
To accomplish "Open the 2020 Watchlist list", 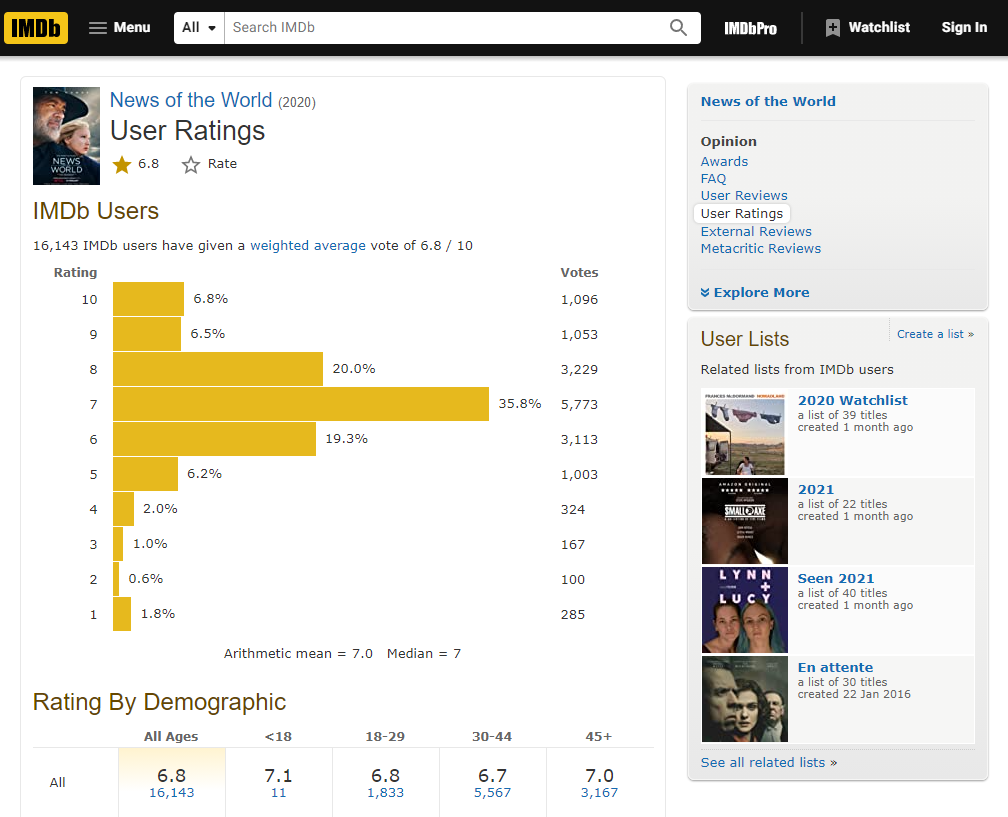I will click(852, 400).
